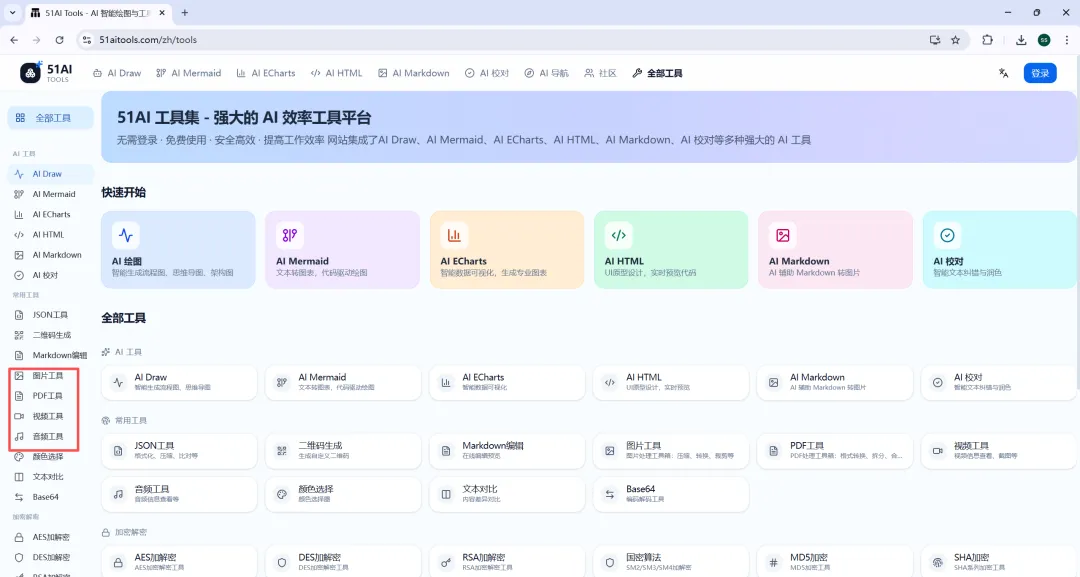1080x577 pixels.
Task: Open AI ECharts in the sidebar
Action: [50, 214]
